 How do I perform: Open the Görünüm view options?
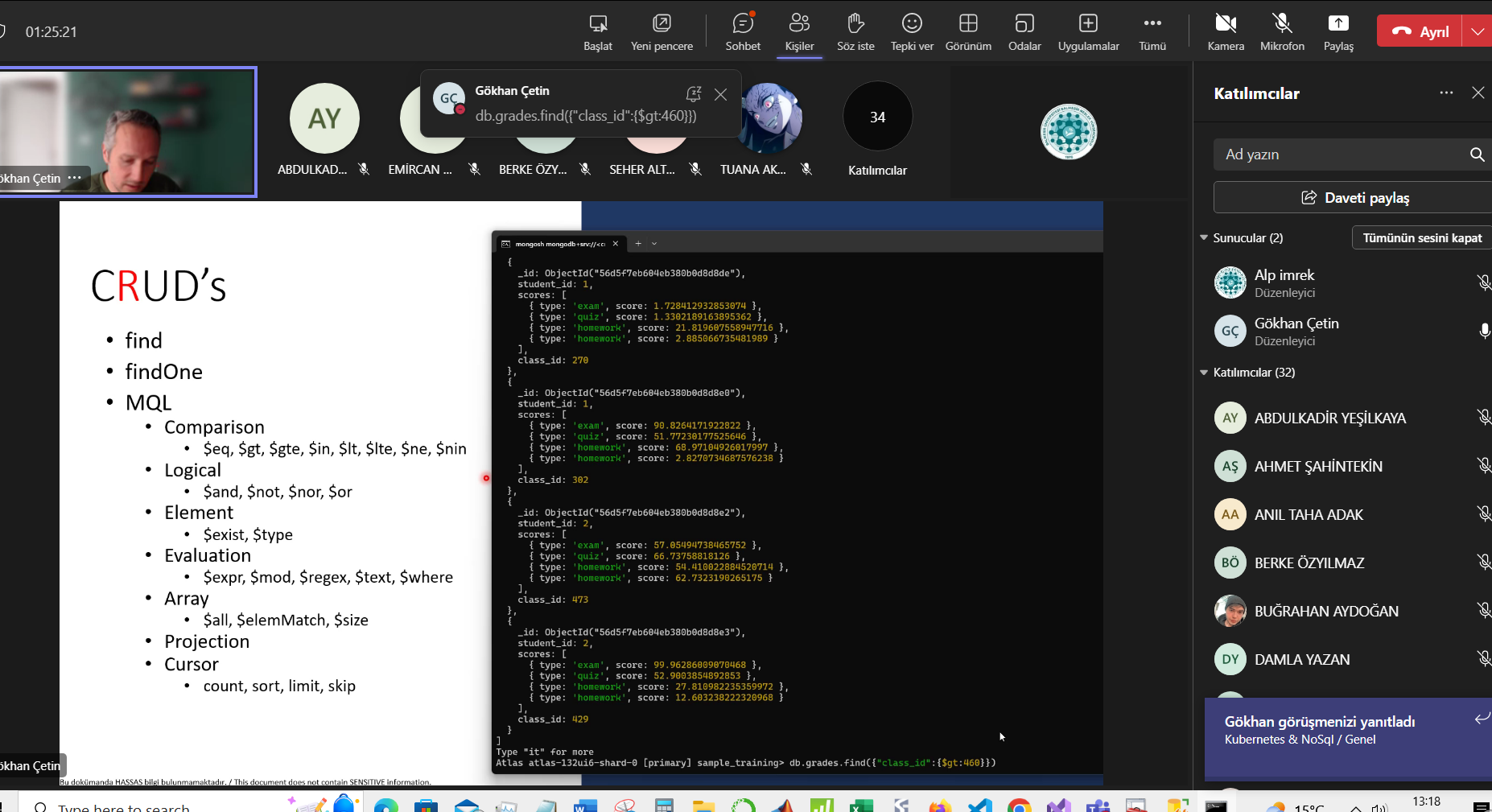coord(968,32)
